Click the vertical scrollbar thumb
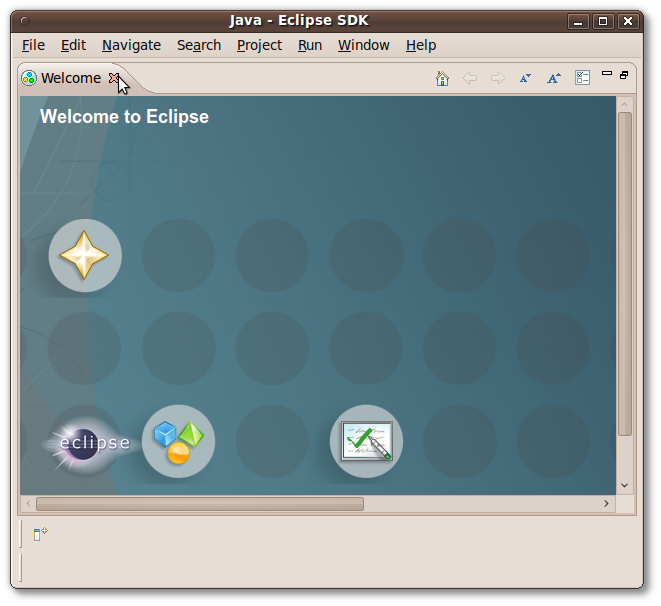Screen dimensions: 661x606 [625, 274]
